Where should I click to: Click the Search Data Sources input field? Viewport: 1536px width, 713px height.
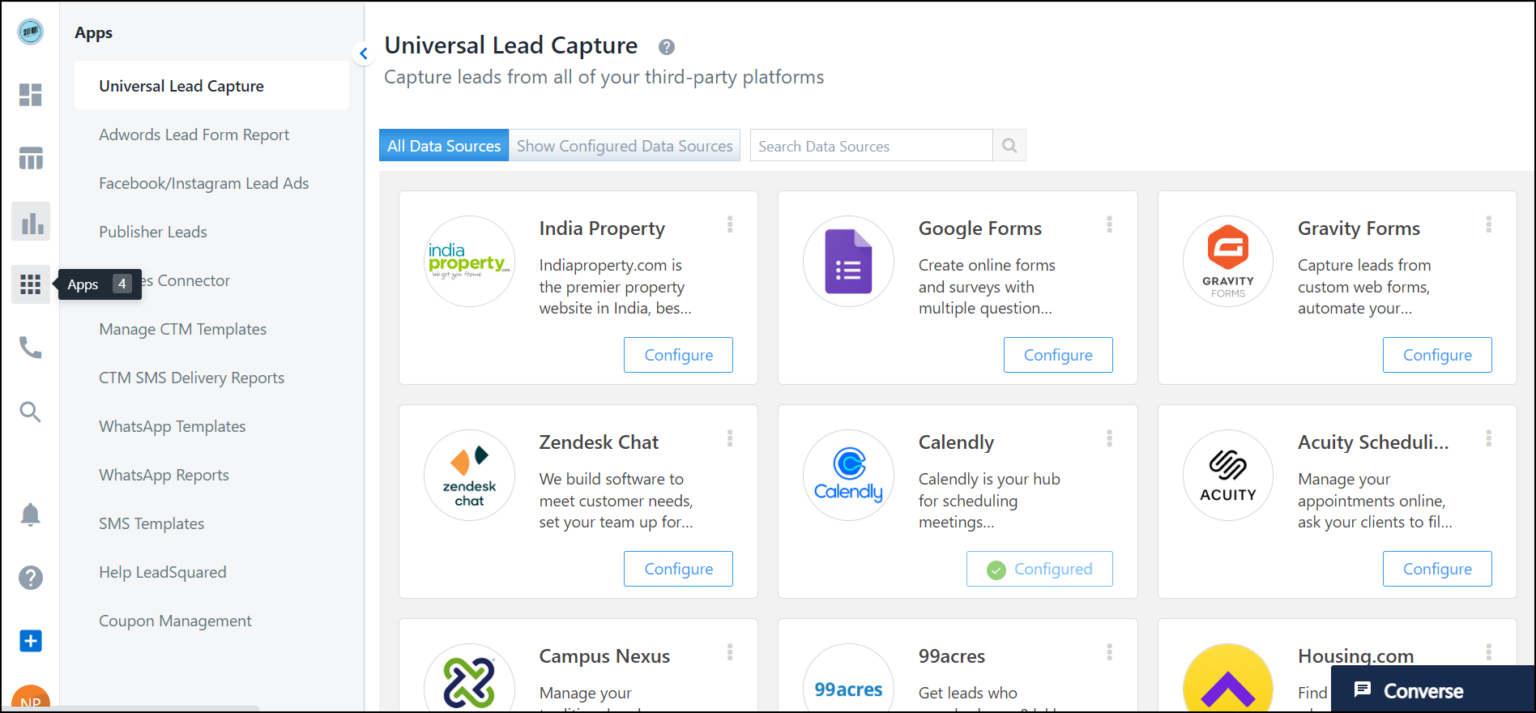click(871, 146)
